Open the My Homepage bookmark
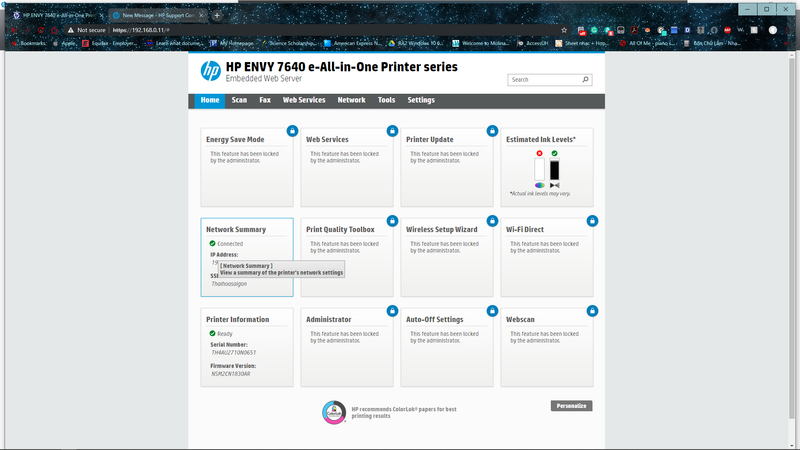Viewport: 800px width, 450px height. [x=232, y=43]
